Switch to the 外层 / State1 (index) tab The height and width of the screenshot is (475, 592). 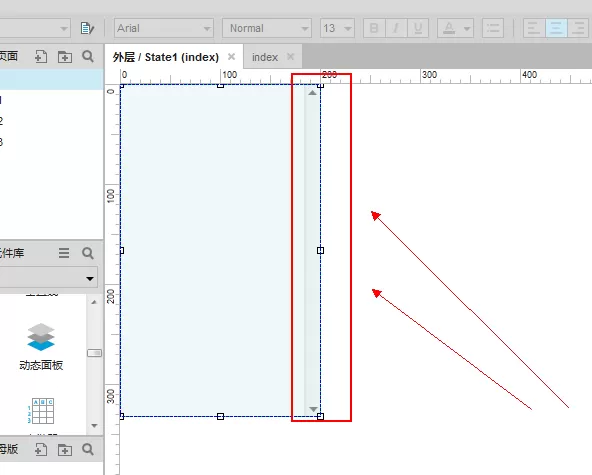(166, 57)
